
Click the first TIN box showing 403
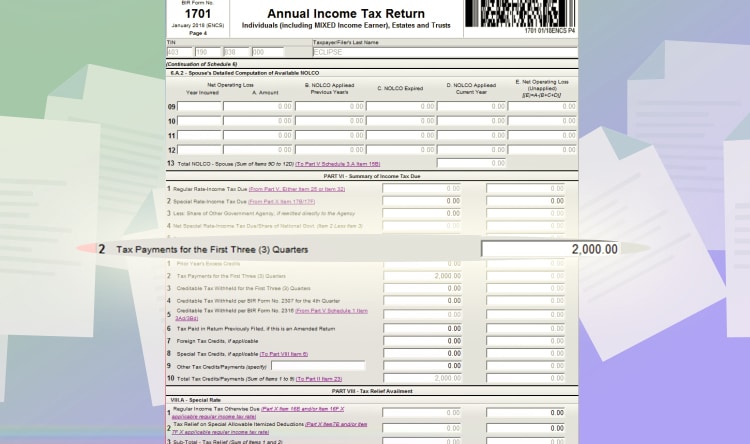point(177,52)
